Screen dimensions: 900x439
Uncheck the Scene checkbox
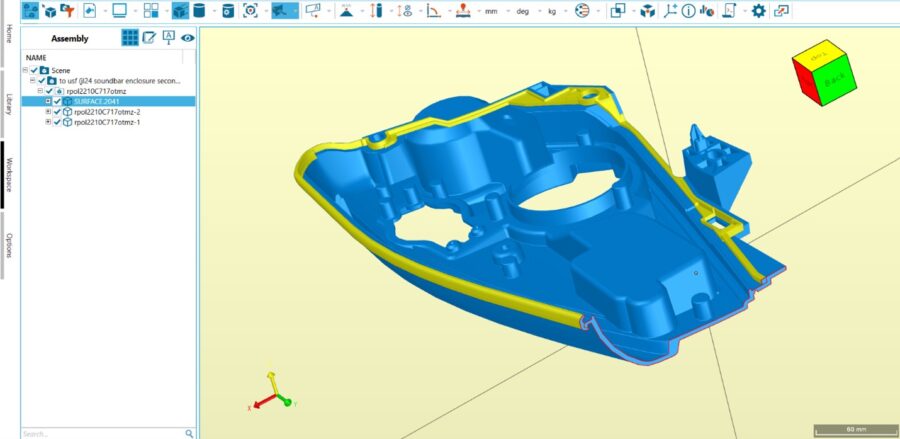pyautogui.click(x=34, y=71)
